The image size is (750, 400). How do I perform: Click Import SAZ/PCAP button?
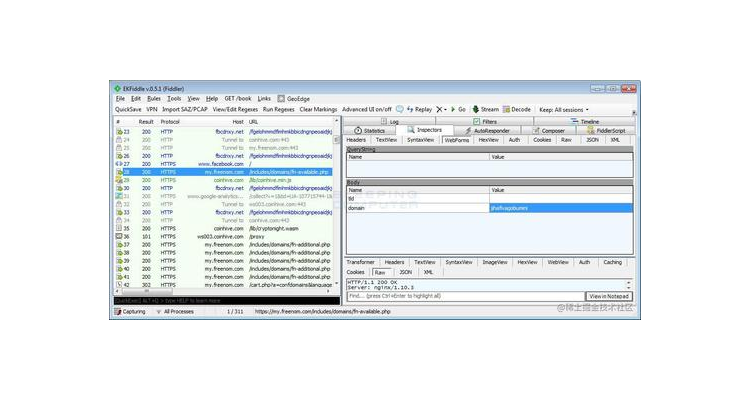[185, 110]
